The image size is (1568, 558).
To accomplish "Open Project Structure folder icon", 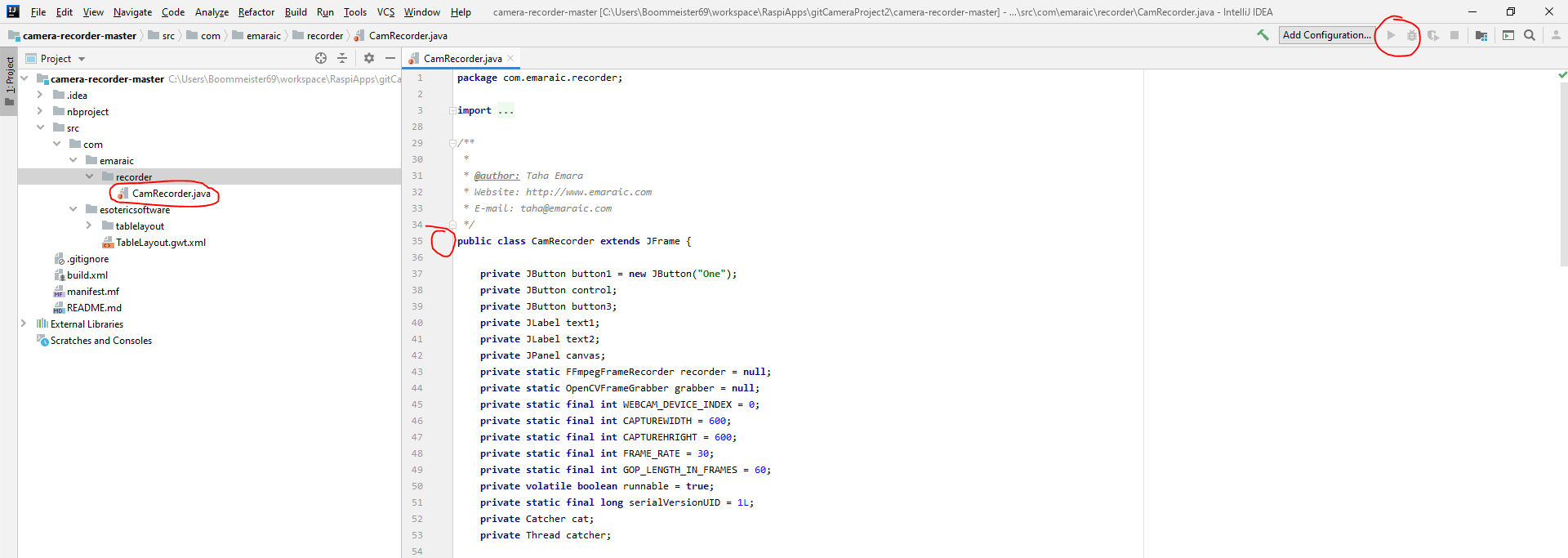I will (1481, 35).
